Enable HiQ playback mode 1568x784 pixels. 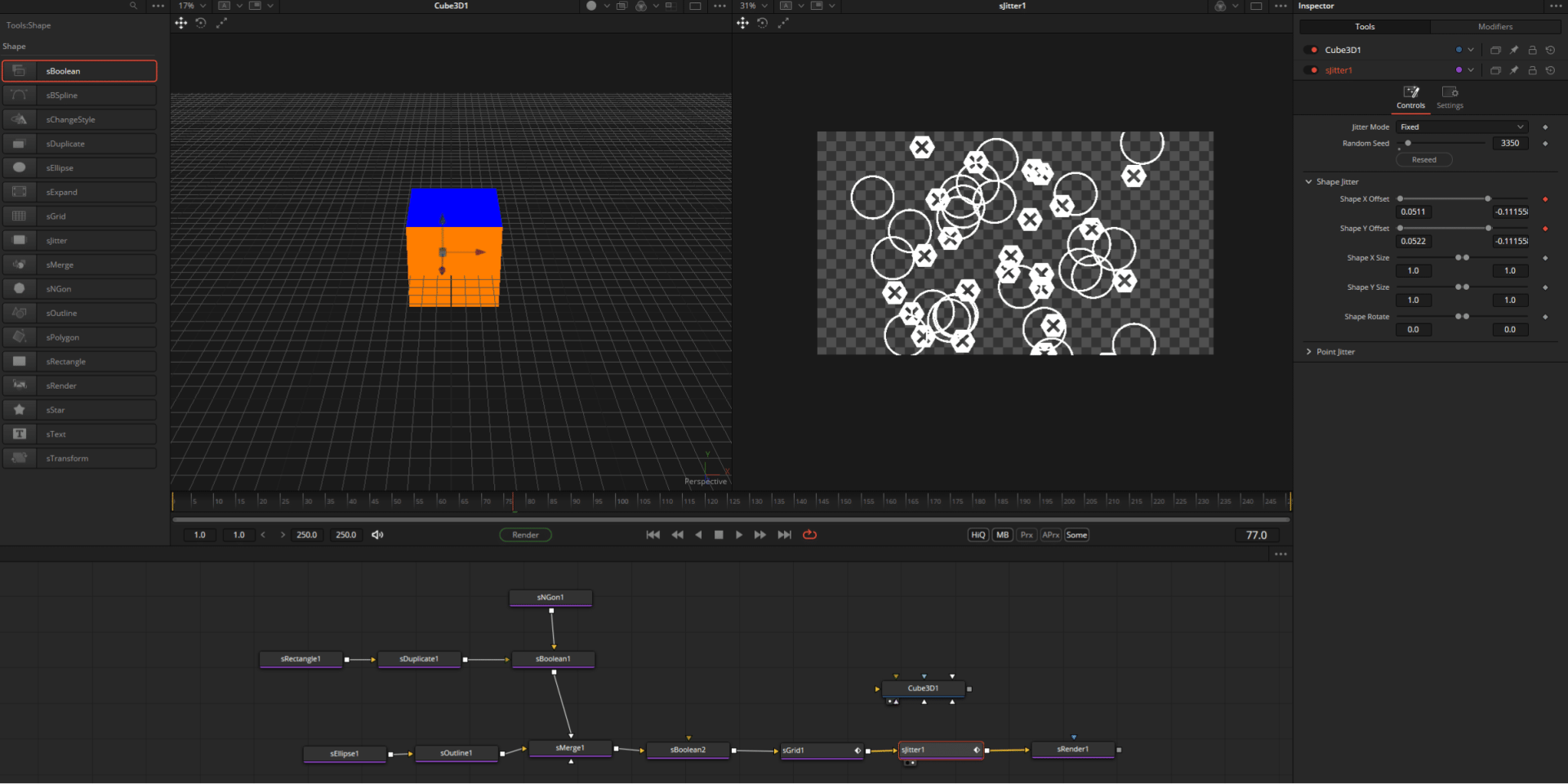point(977,535)
